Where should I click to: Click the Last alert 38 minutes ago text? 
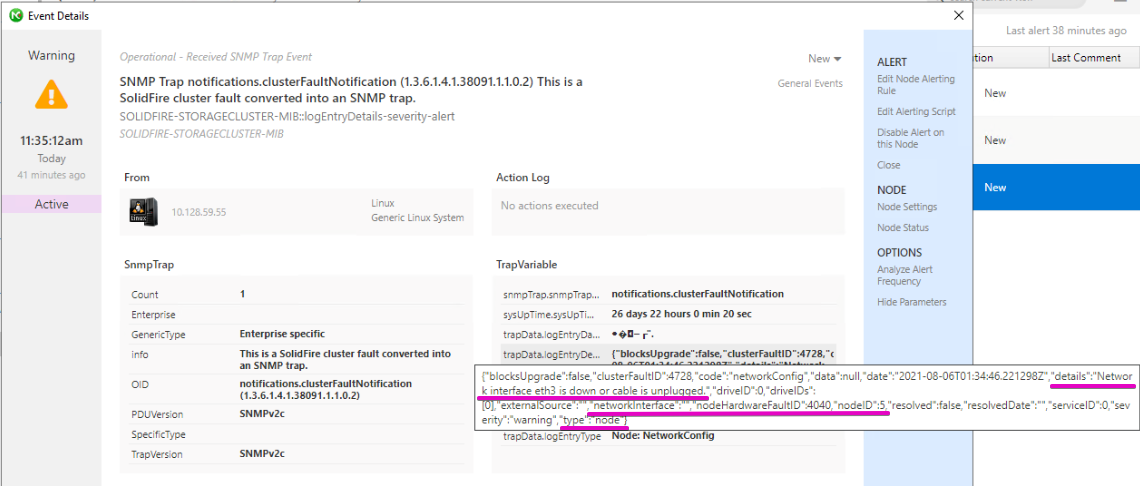[x=1066, y=31]
